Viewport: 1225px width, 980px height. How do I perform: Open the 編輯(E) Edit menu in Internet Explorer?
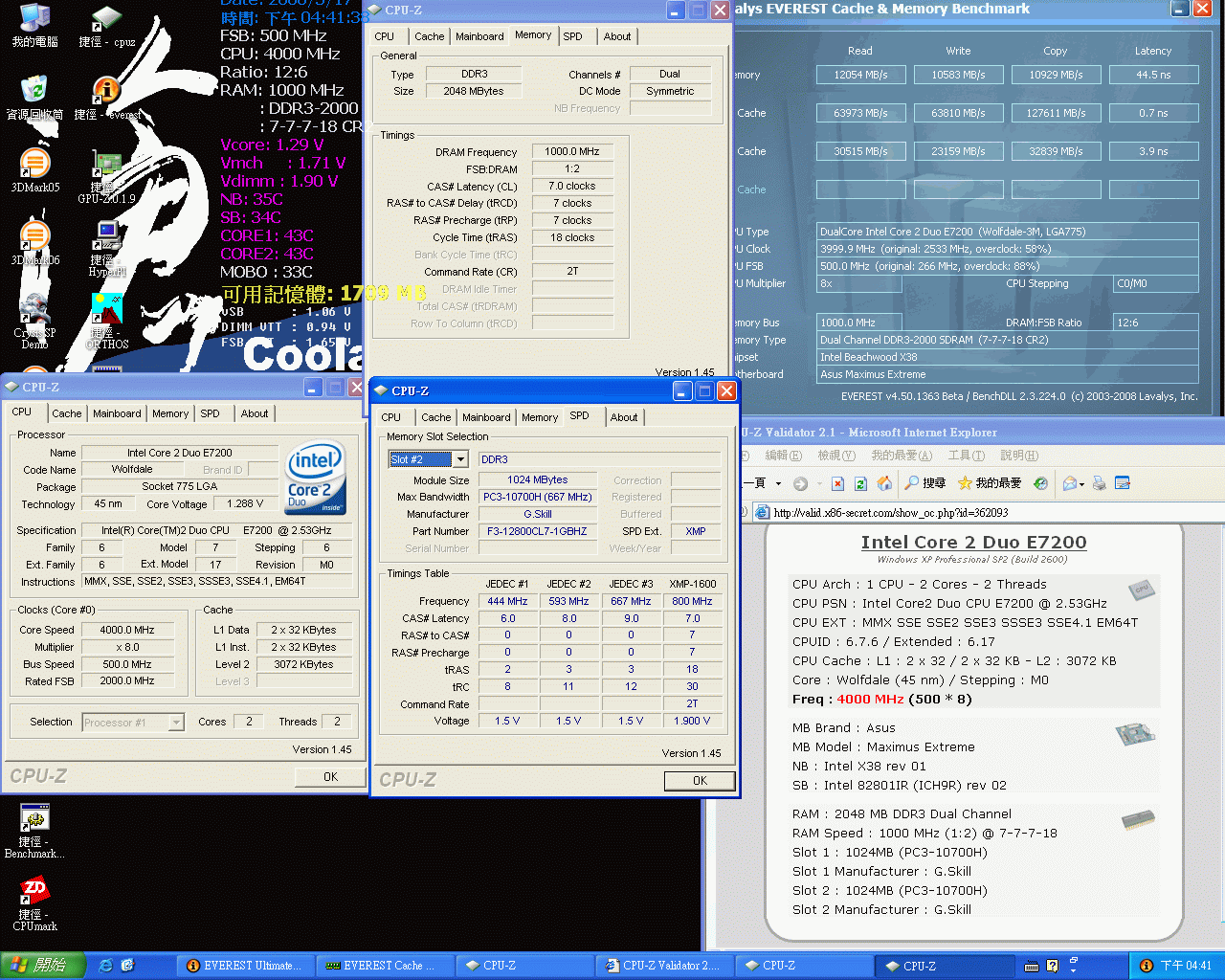(x=783, y=456)
